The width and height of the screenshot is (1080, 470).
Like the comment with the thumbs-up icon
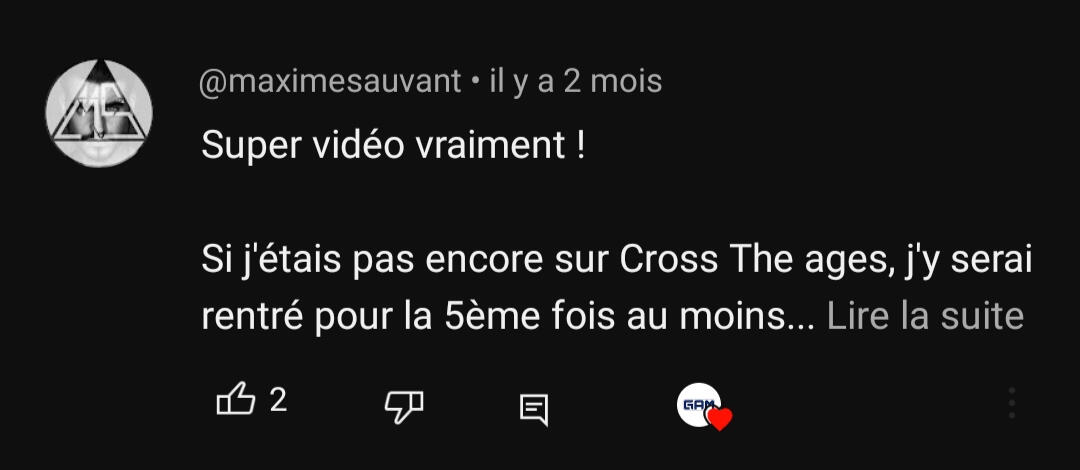click(236, 400)
